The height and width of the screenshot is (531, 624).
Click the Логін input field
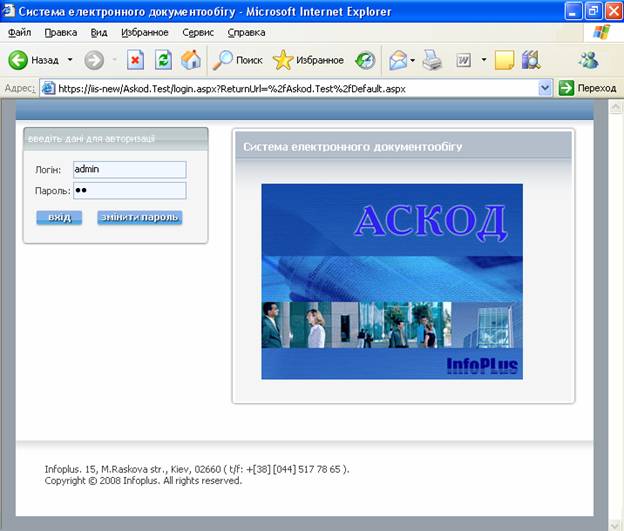(129, 170)
